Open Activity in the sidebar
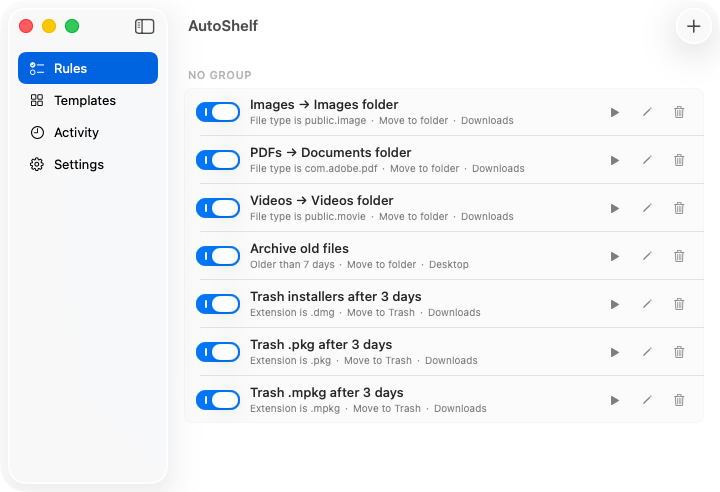Screen dimensions: 720x492 click(88, 132)
